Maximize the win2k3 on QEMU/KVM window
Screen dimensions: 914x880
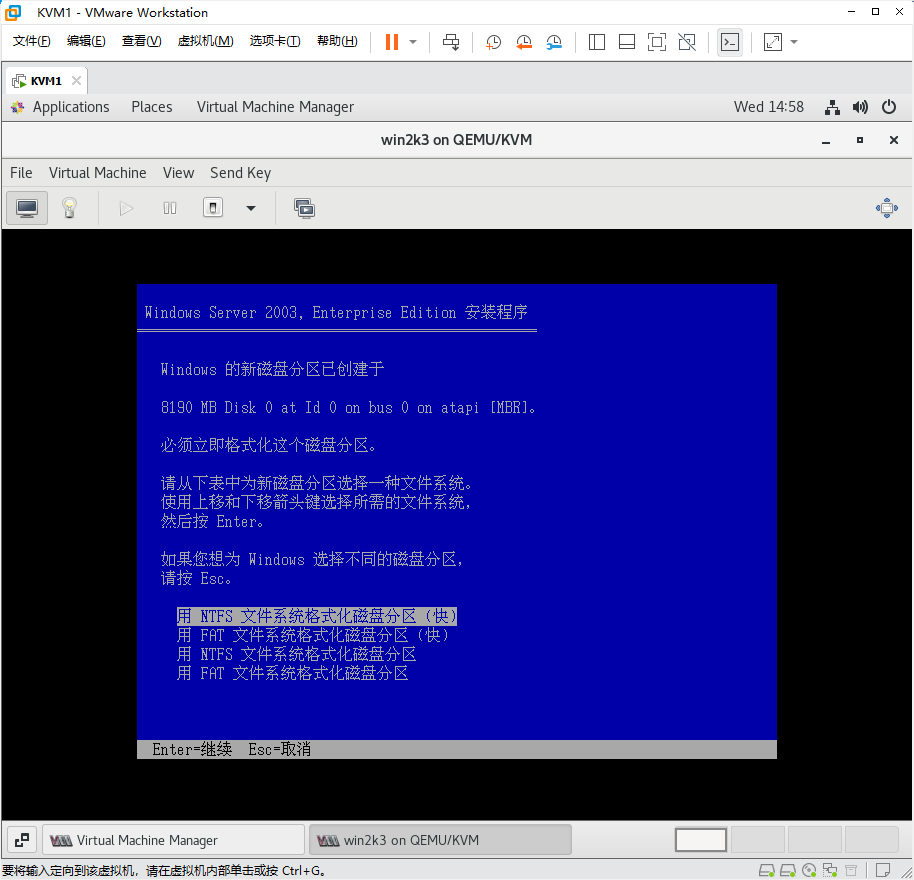pos(860,140)
